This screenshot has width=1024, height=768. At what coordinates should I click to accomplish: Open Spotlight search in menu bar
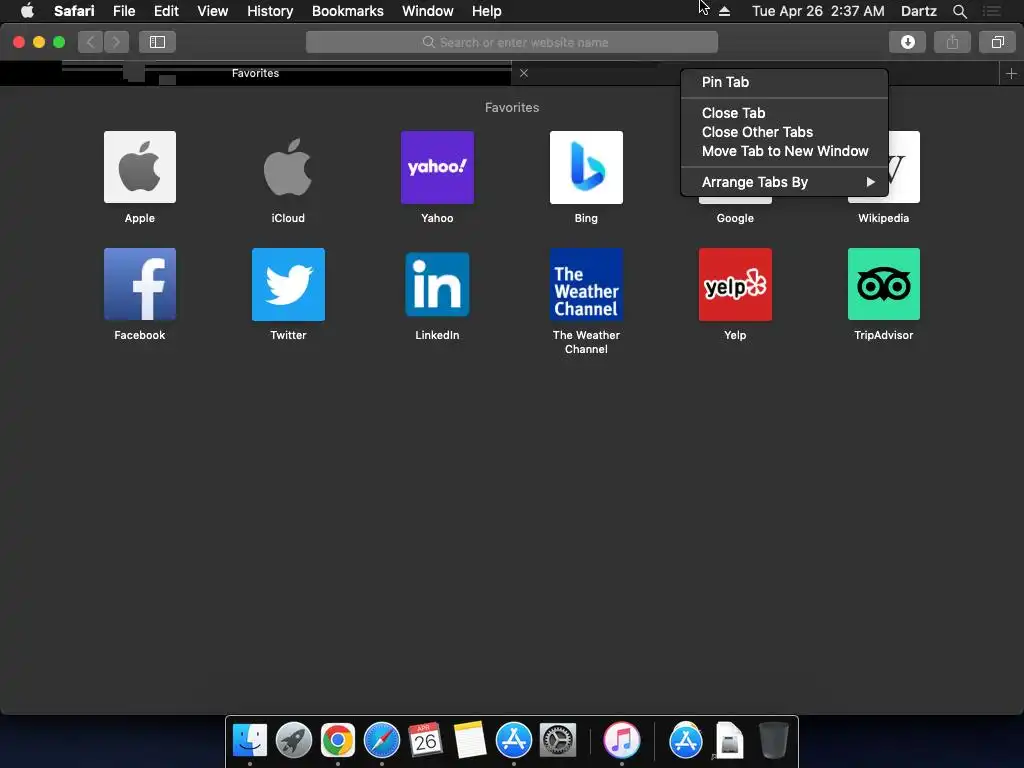[959, 11]
